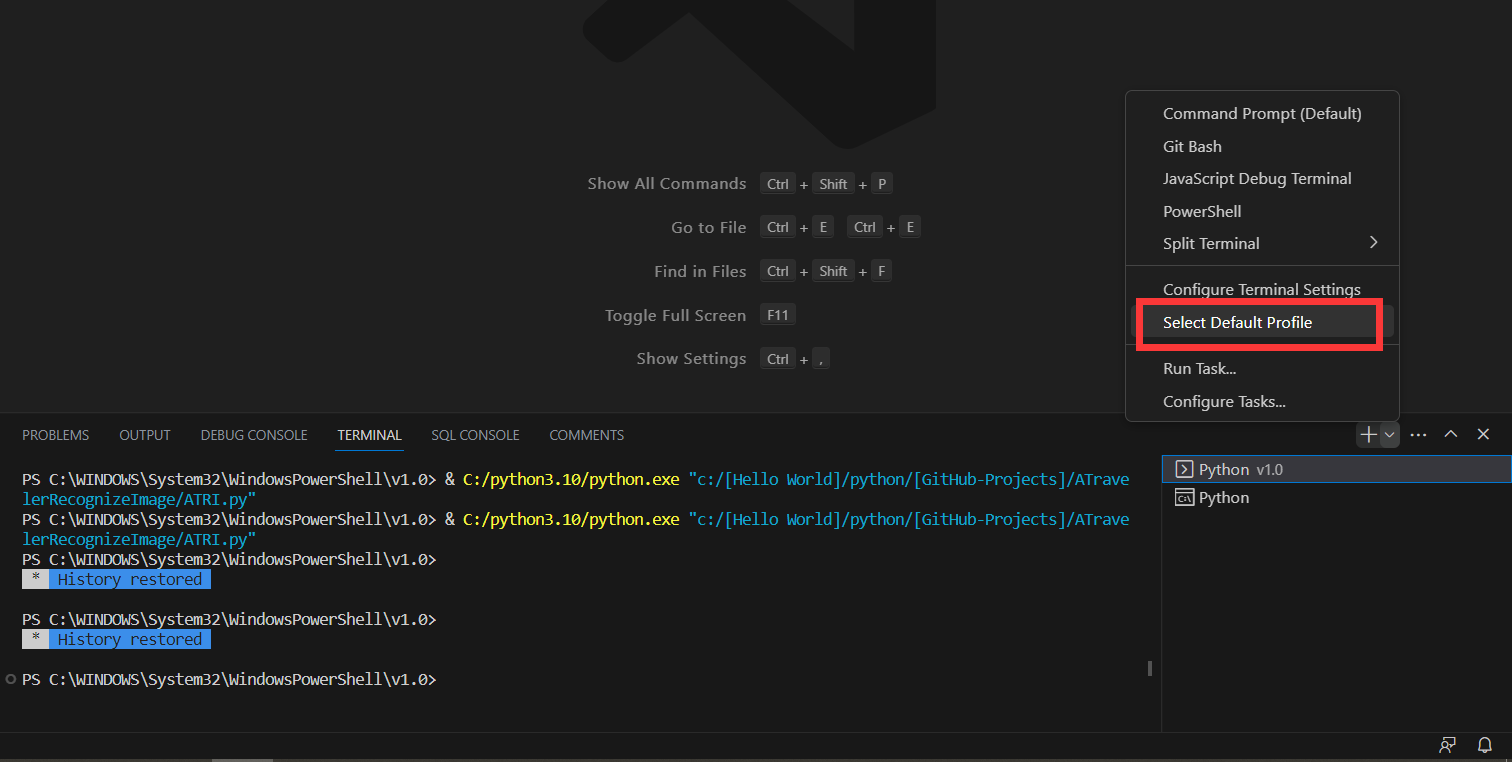
Task: Click the feedback icon in the status bar
Action: tap(1447, 745)
